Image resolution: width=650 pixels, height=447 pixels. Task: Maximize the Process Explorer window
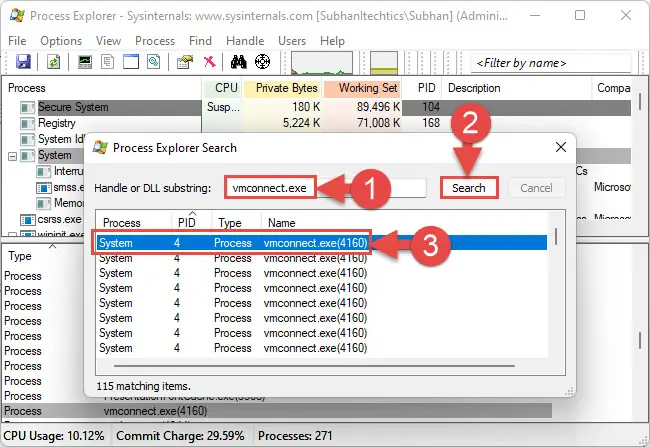(x=580, y=15)
